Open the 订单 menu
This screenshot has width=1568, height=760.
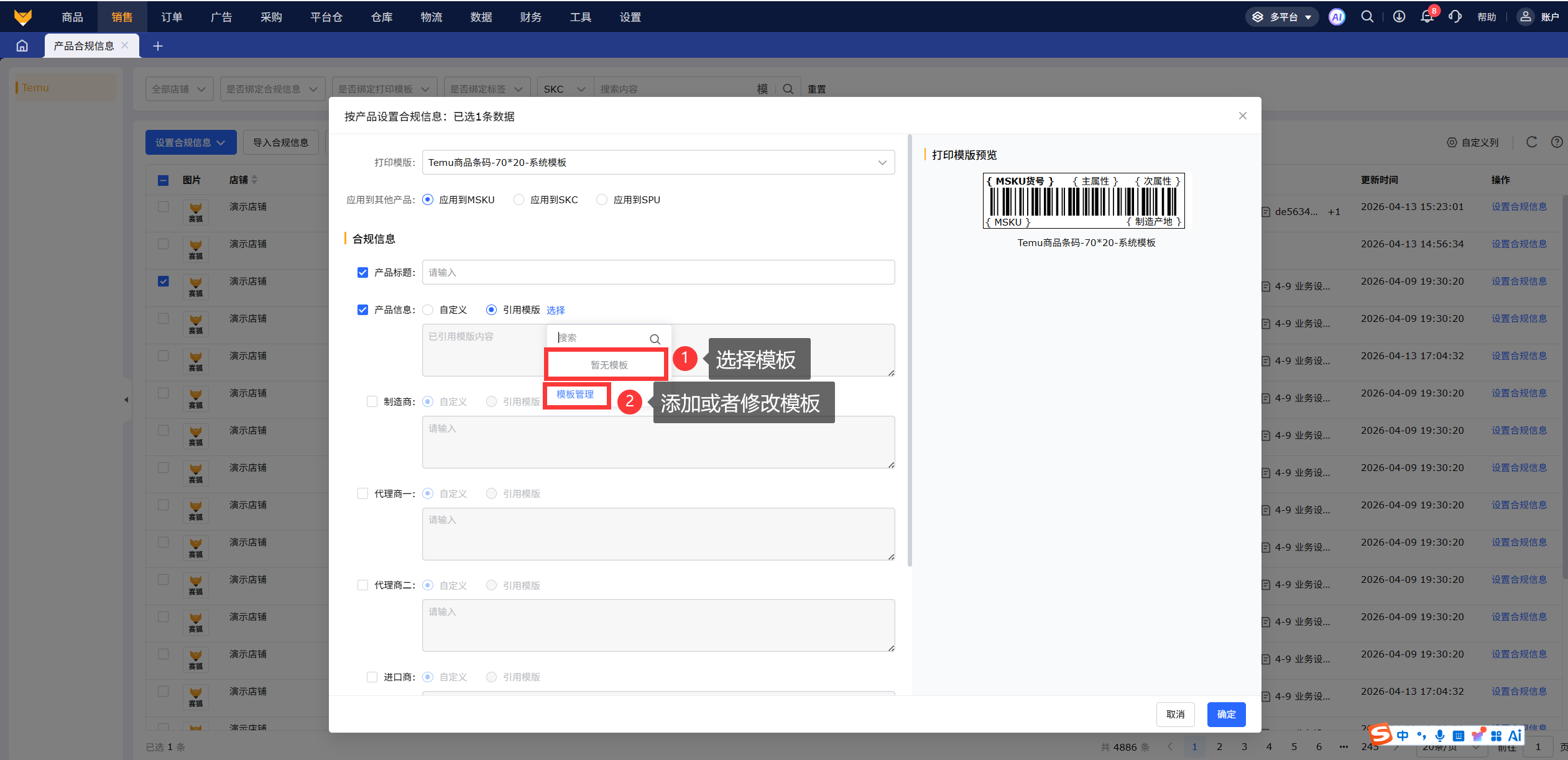pyautogui.click(x=172, y=17)
